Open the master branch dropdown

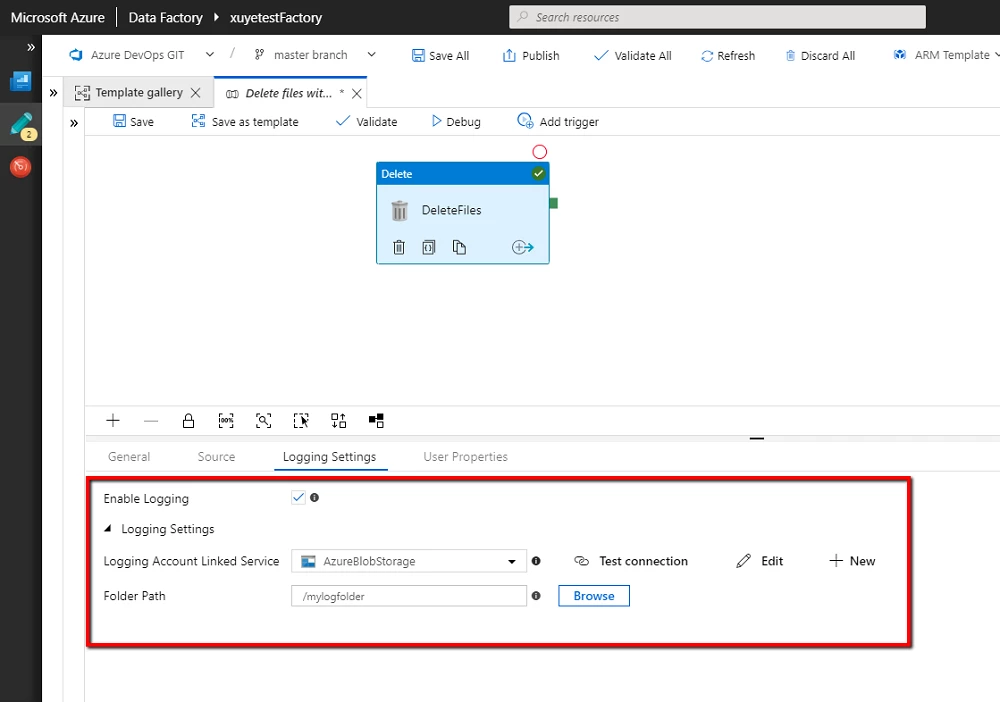314,55
